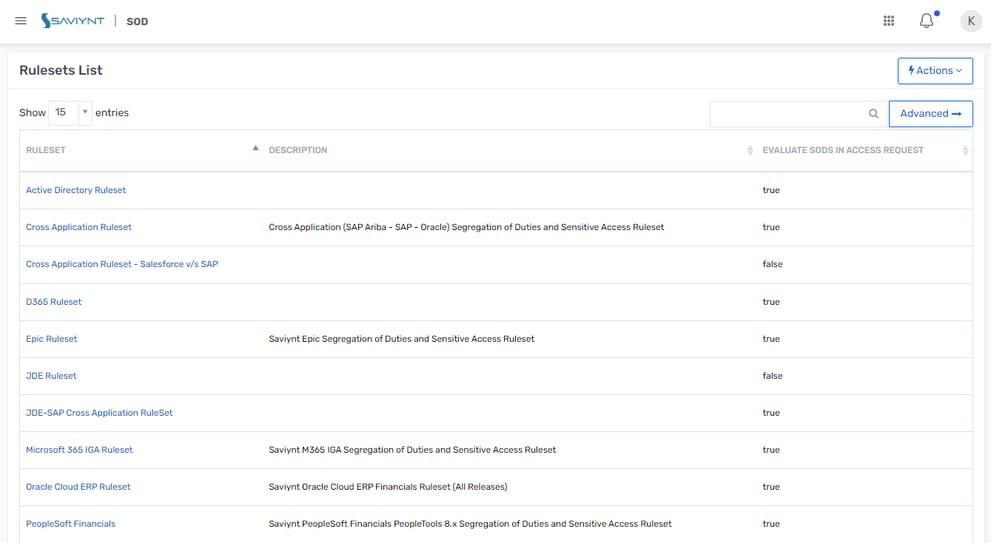991x543 pixels.
Task: Sort by the Ruleset column arrow
Action: click(x=255, y=148)
